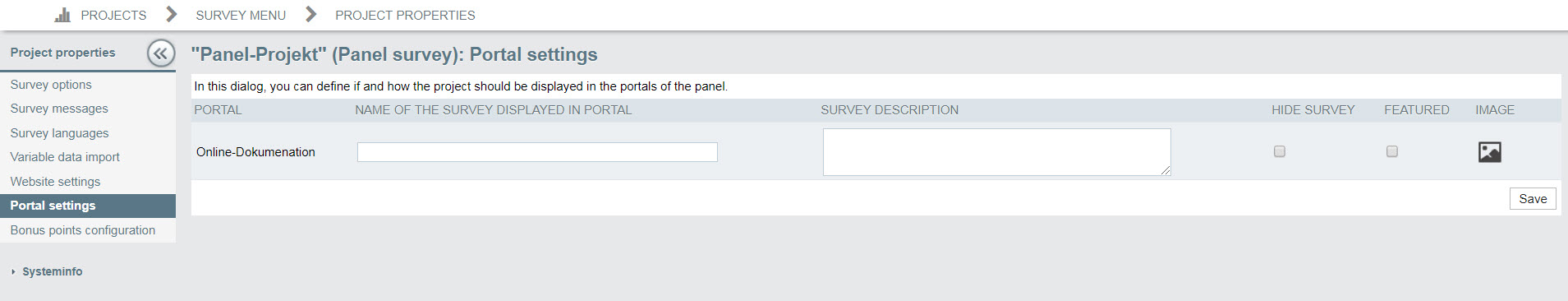Click into the survey description textarea
Screen dimensions: 1568x301
coord(997,152)
